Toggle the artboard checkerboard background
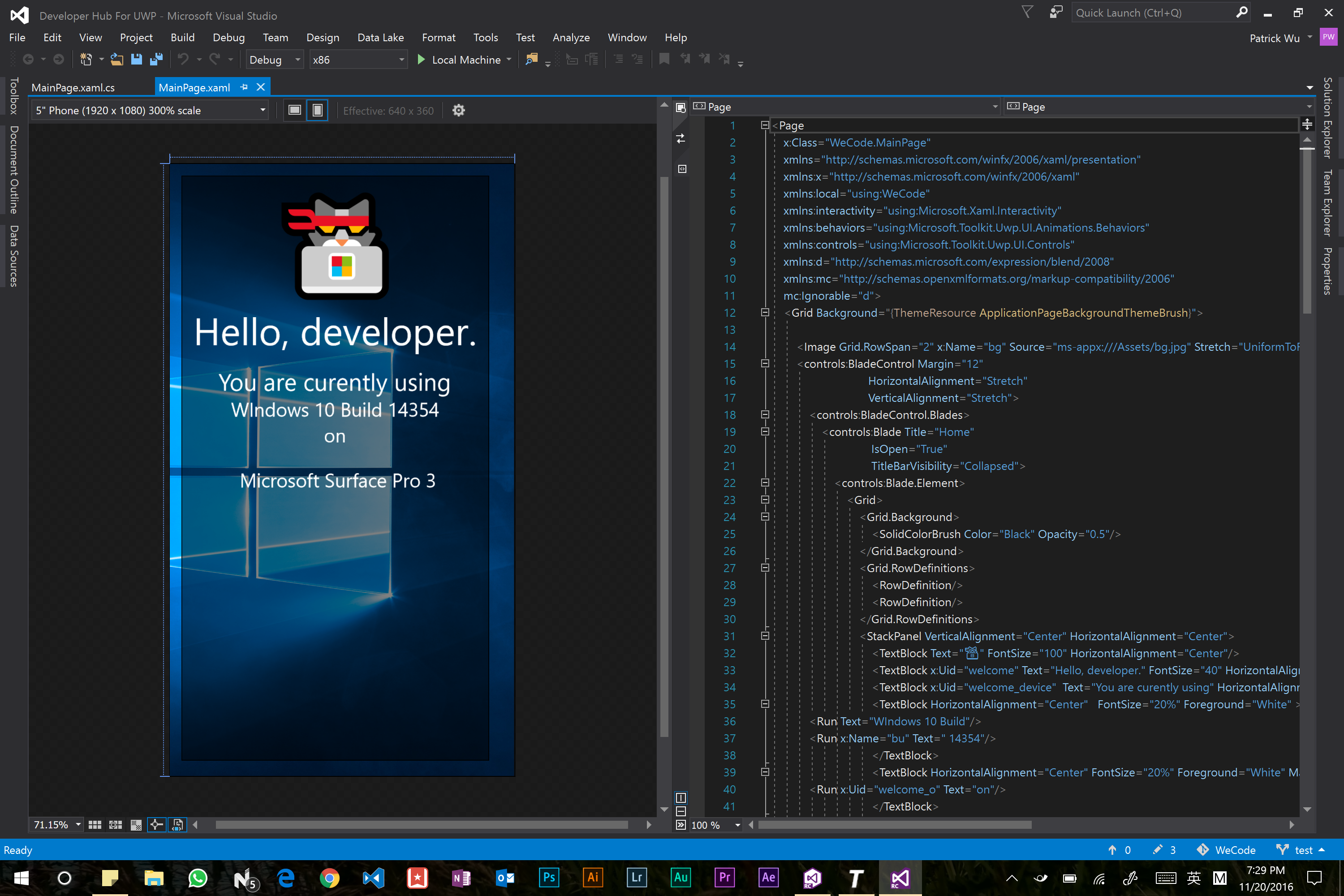The image size is (1344, 896). coord(136,825)
